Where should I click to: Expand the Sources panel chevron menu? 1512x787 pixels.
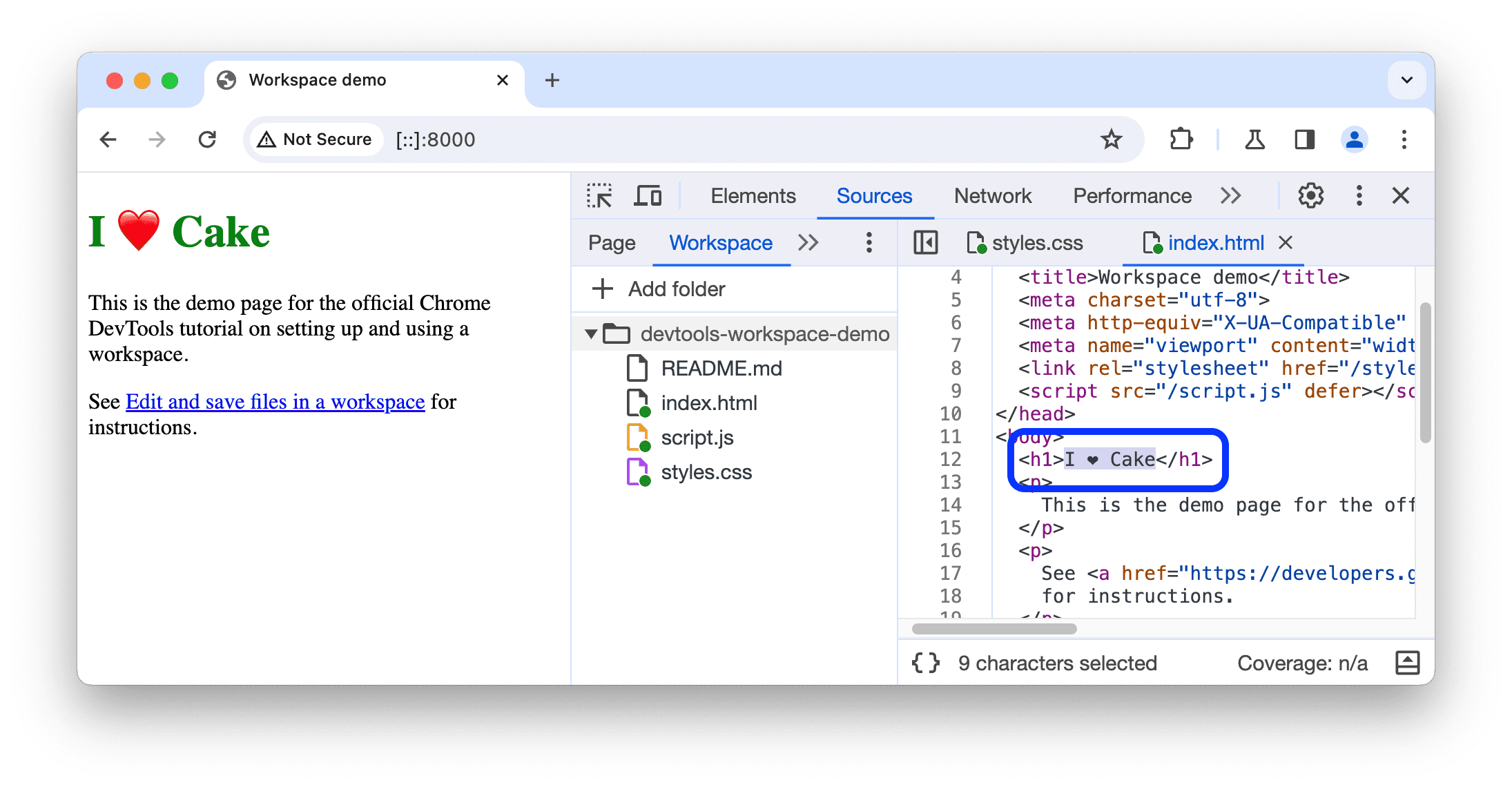(809, 242)
